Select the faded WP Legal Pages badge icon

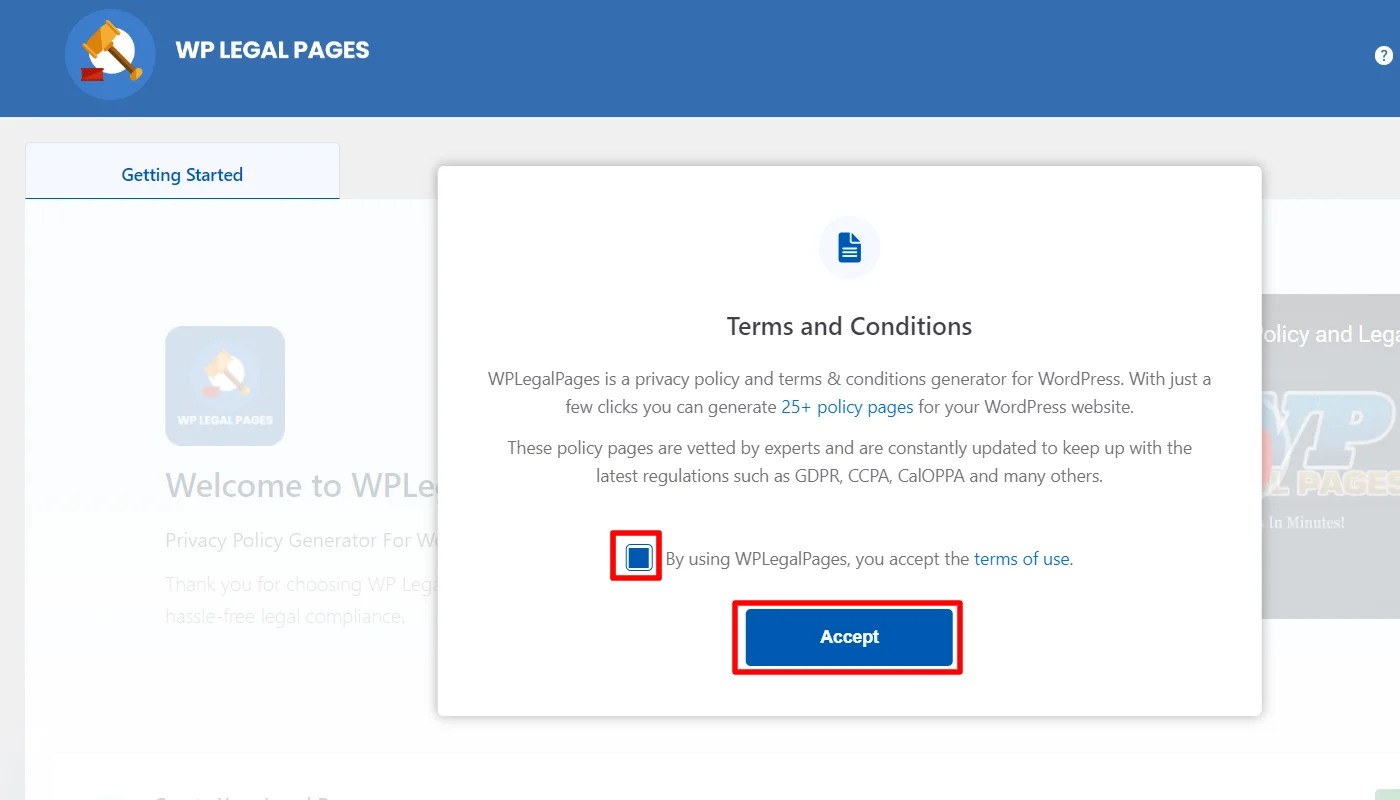(225, 386)
